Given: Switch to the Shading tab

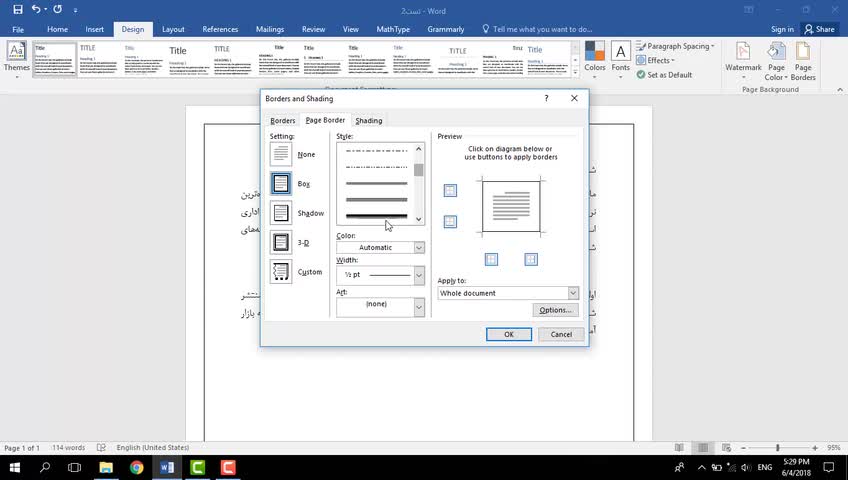Looking at the screenshot, I should click(369, 121).
